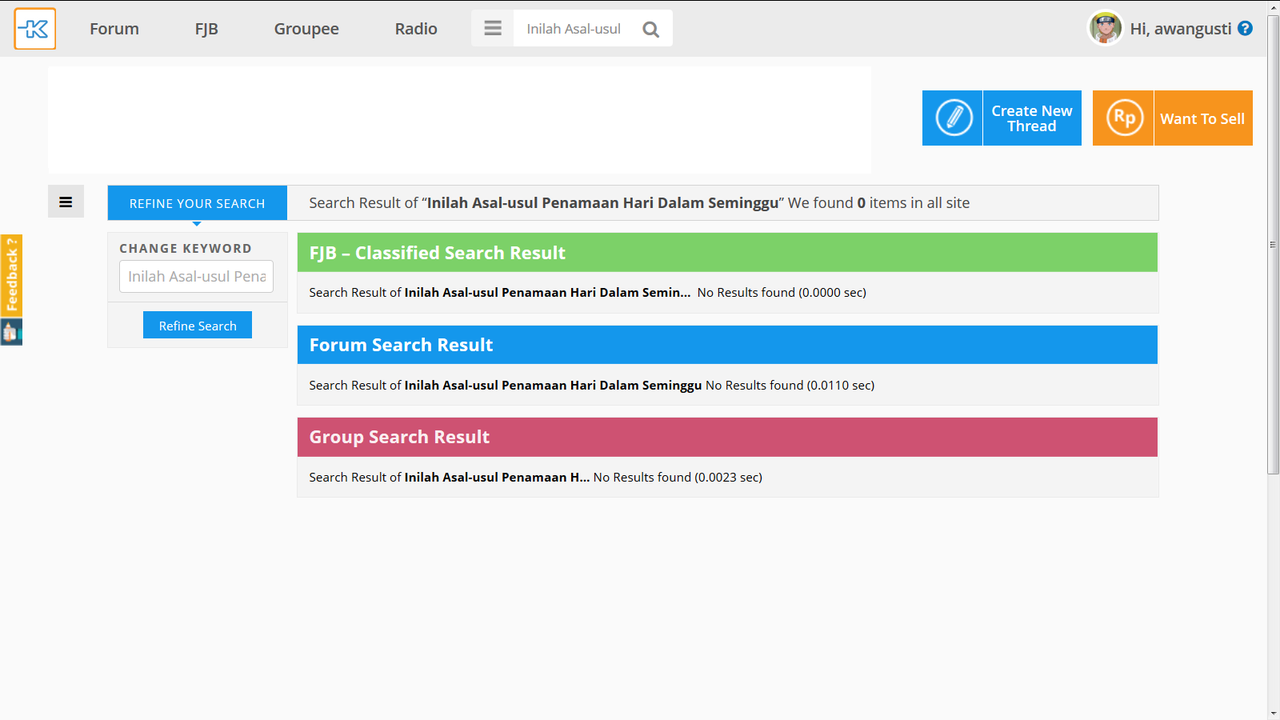Open the Forum menu

click(x=114, y=29)
